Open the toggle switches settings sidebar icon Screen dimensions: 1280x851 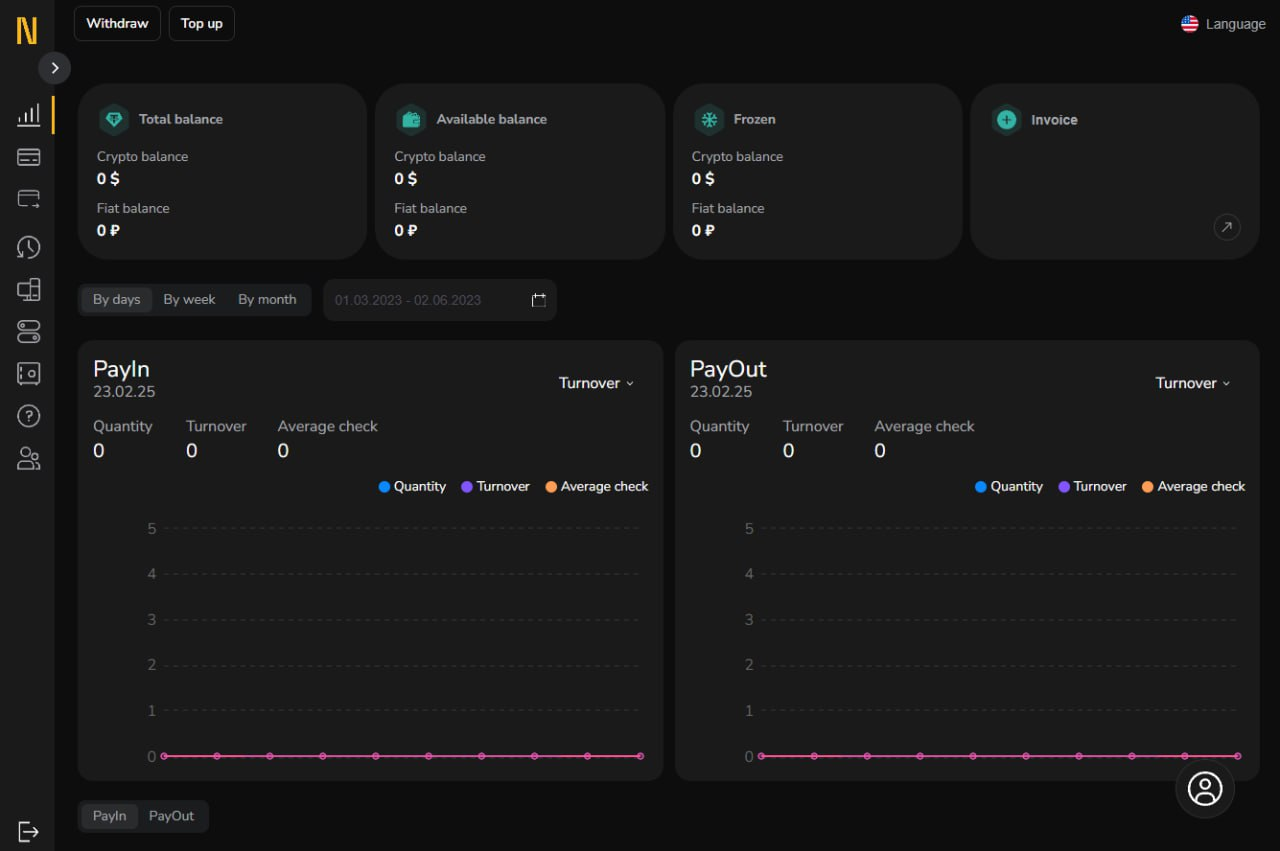coord(29,331)
